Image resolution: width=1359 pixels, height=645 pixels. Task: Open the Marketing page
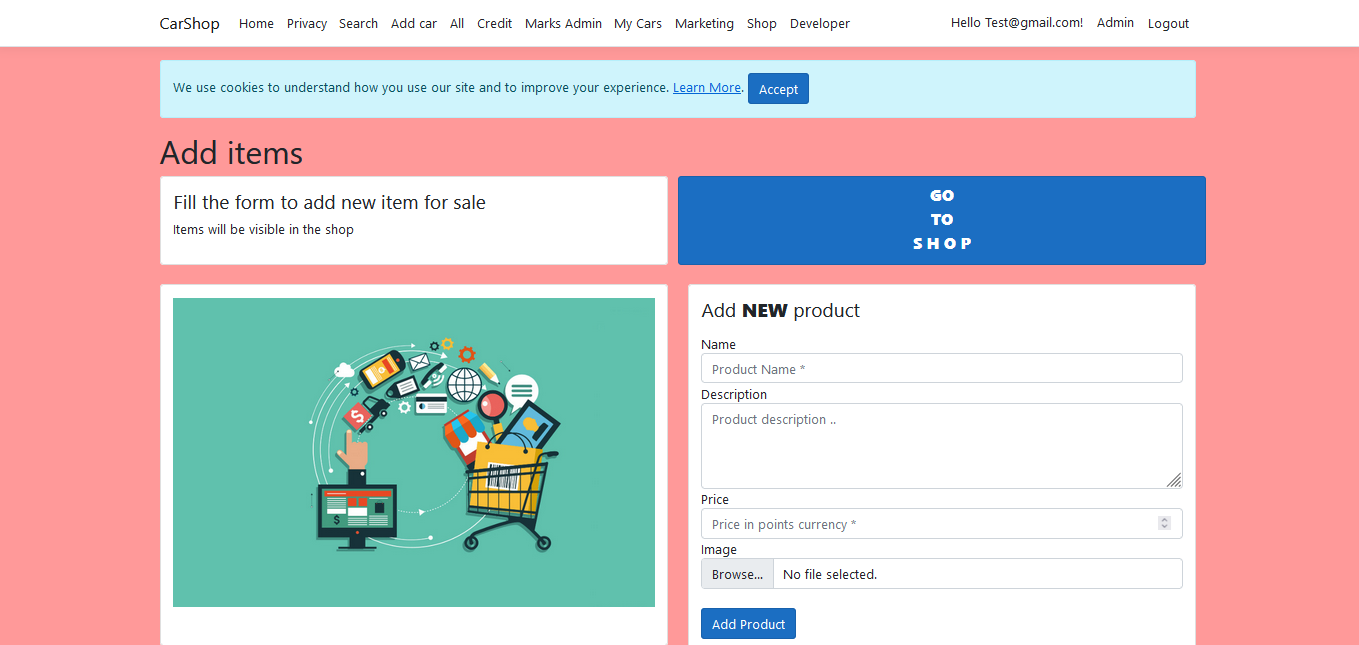pyautogui.click(x=704, y=23)
